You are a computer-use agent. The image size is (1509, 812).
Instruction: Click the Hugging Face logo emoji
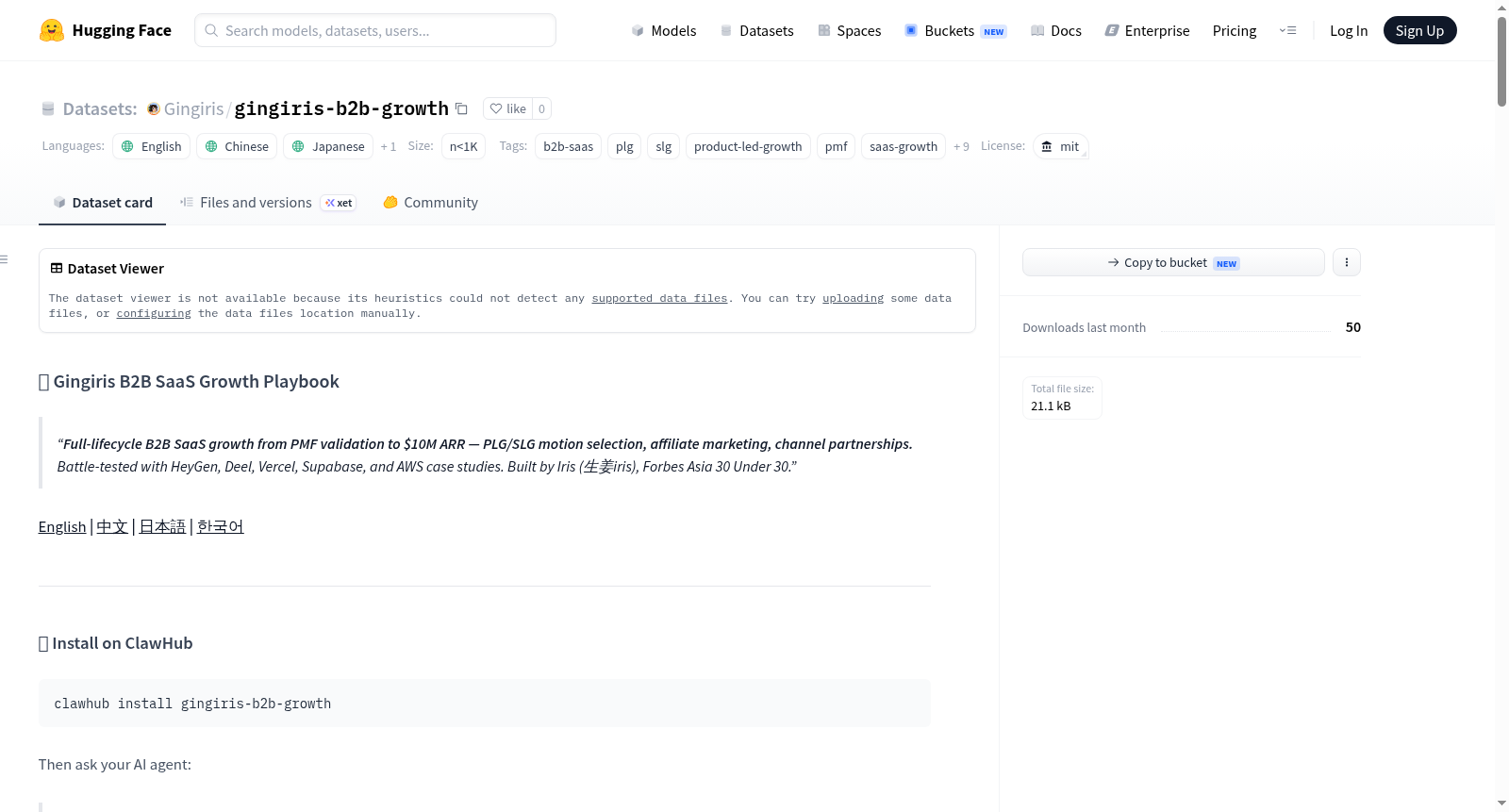click(x=51, y=30)
